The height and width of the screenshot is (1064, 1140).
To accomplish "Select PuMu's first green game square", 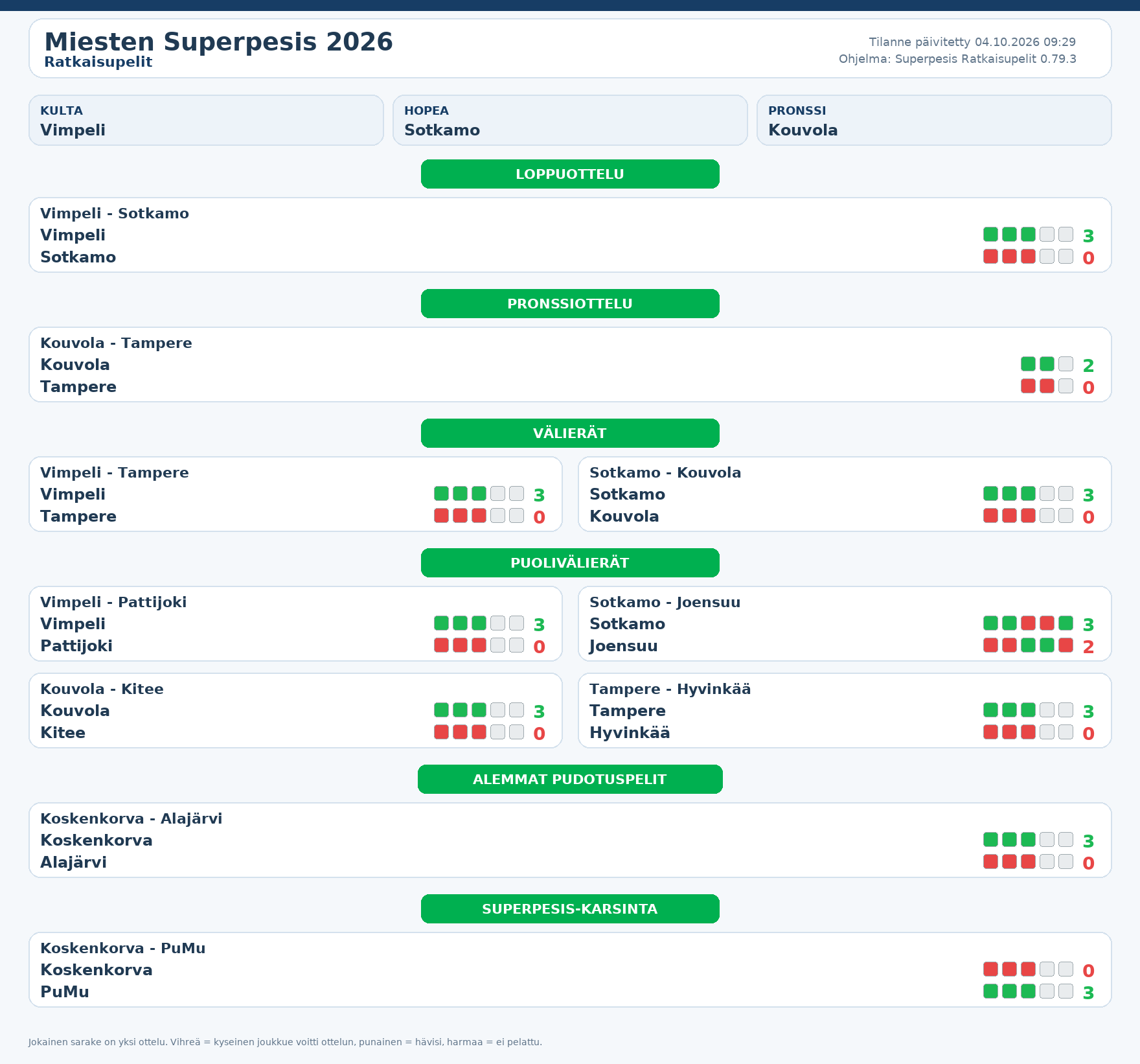I will (990, 991).
